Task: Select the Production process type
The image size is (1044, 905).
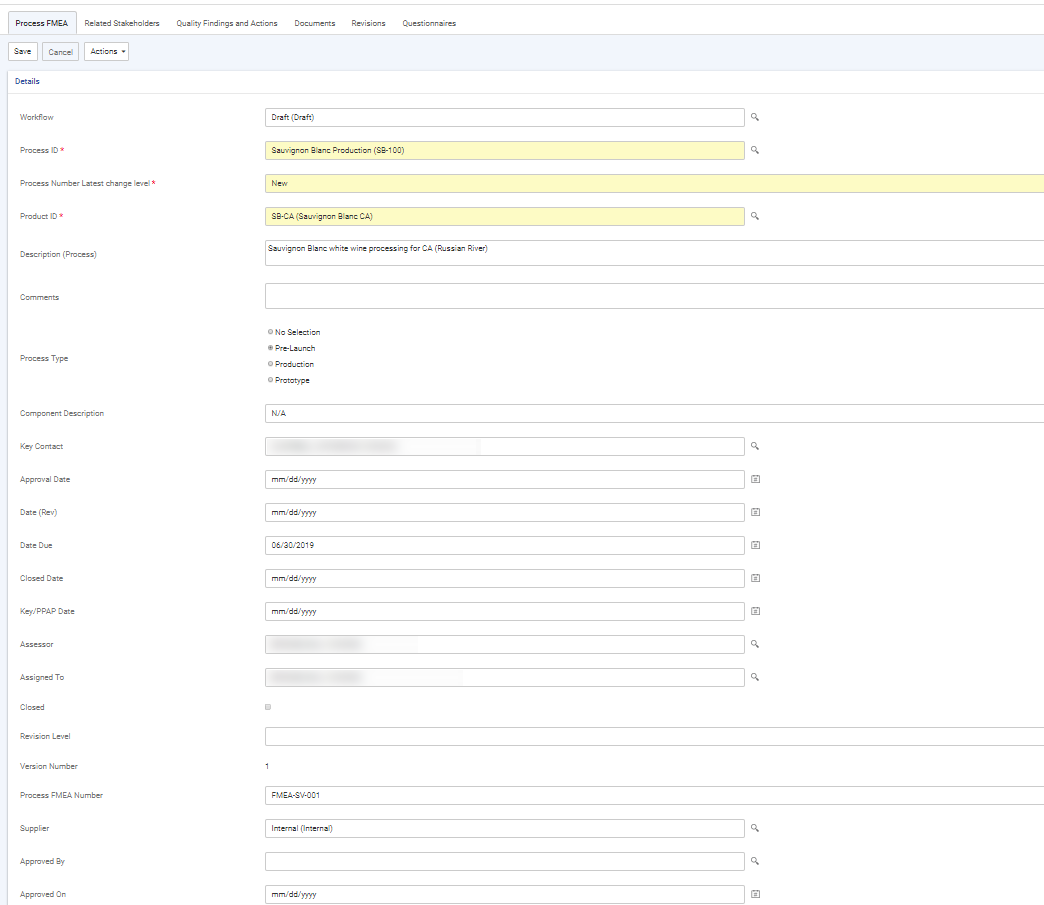Action: pyautogui.click(x=270, y=364)
